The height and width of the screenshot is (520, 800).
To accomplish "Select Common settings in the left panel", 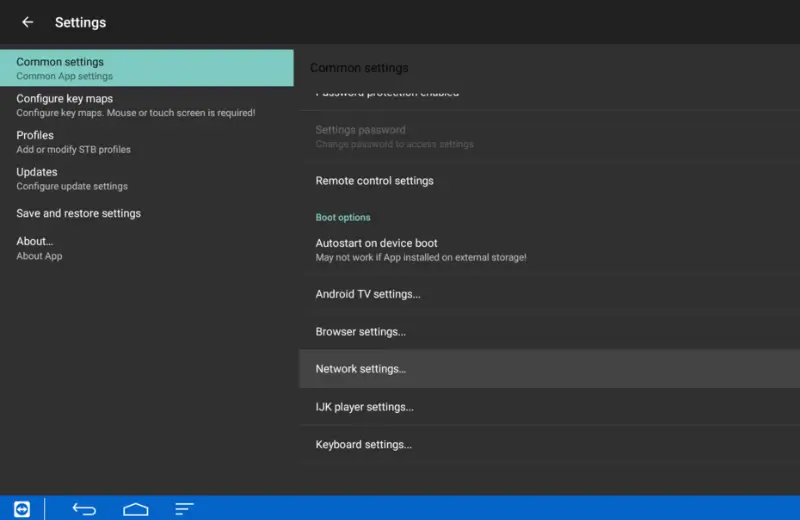I will click(x=146, y=68).
